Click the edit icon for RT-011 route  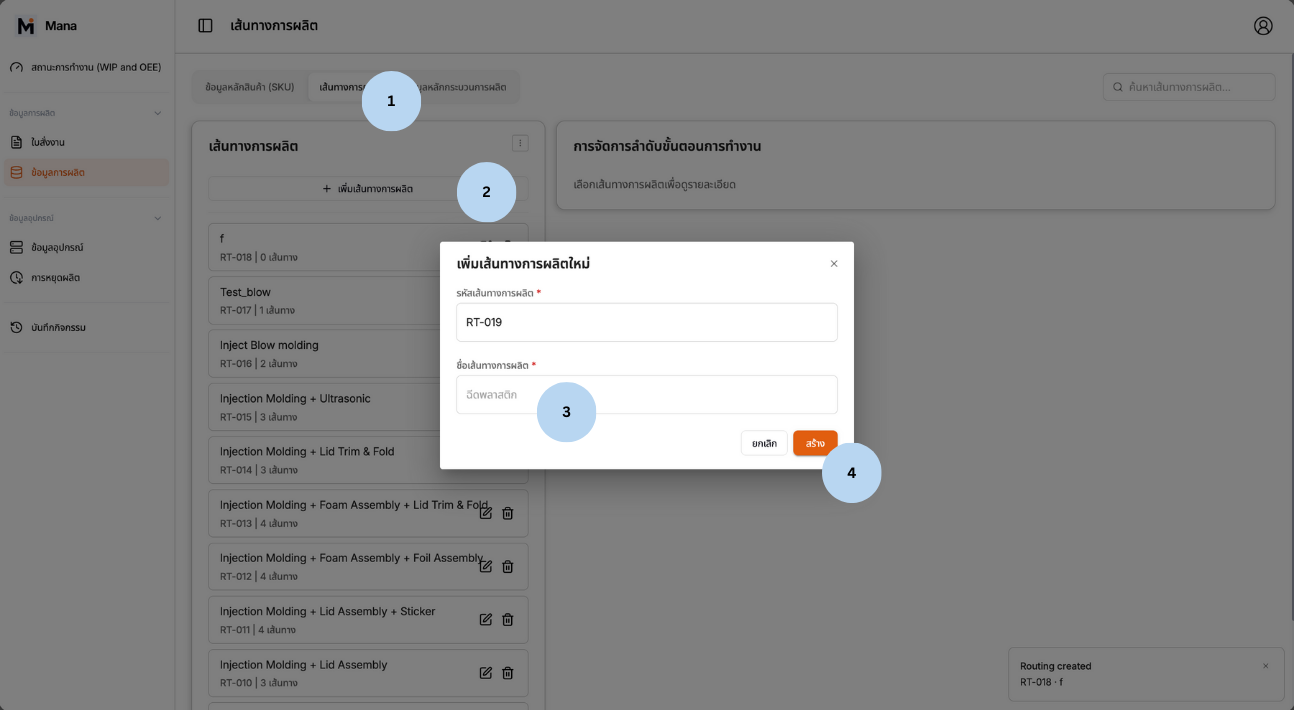click(486, 619)
